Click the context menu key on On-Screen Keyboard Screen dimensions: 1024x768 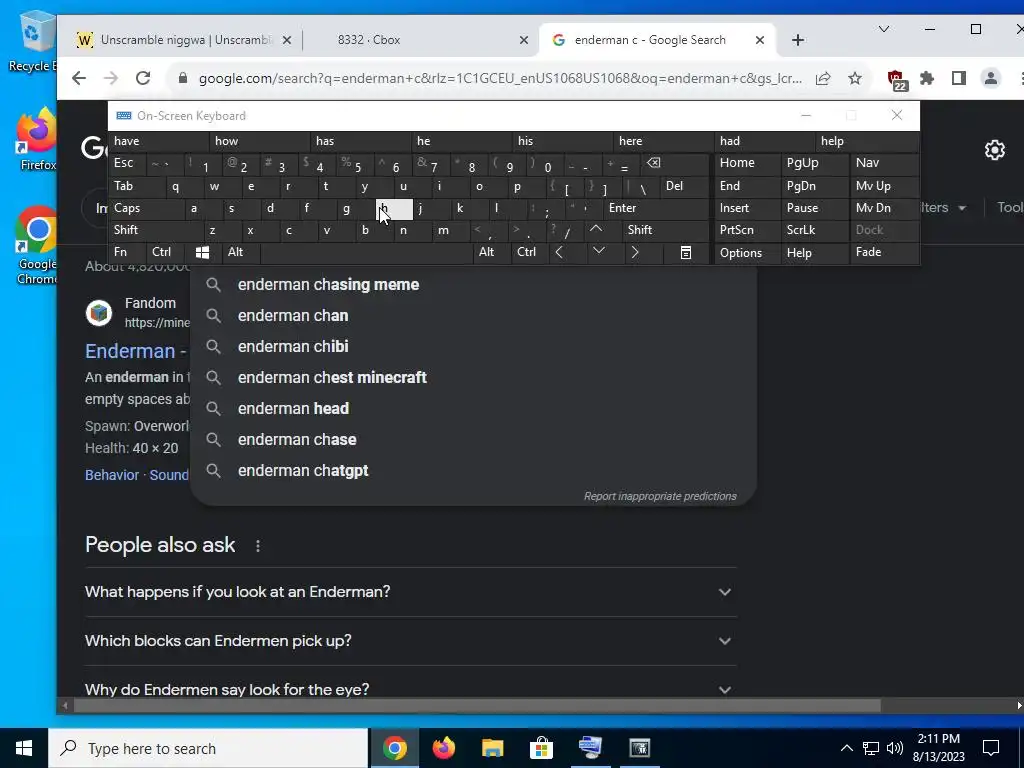(x=685, y=252)
